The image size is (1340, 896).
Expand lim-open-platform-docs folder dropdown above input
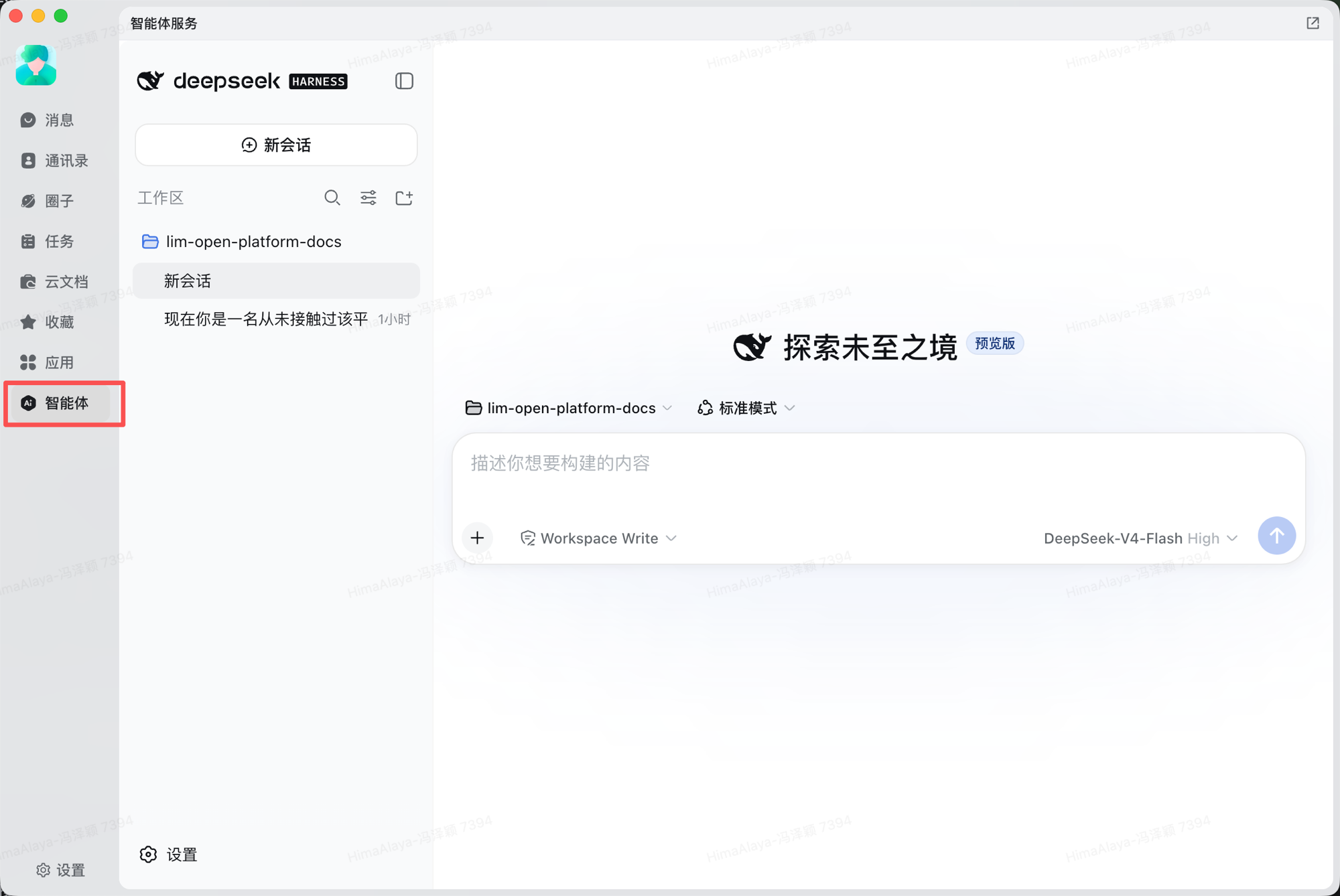tap(568, 408)
